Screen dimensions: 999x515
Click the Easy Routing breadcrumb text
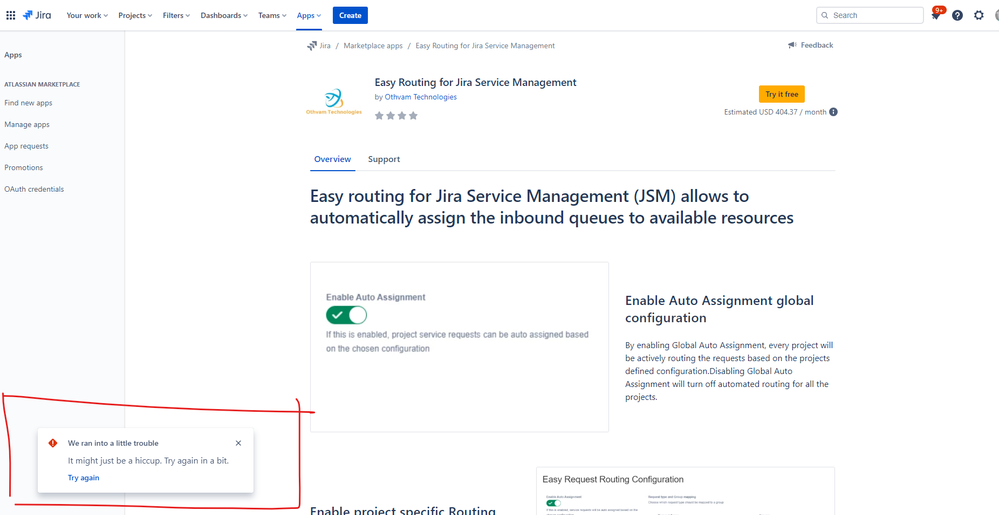point(485,46)
